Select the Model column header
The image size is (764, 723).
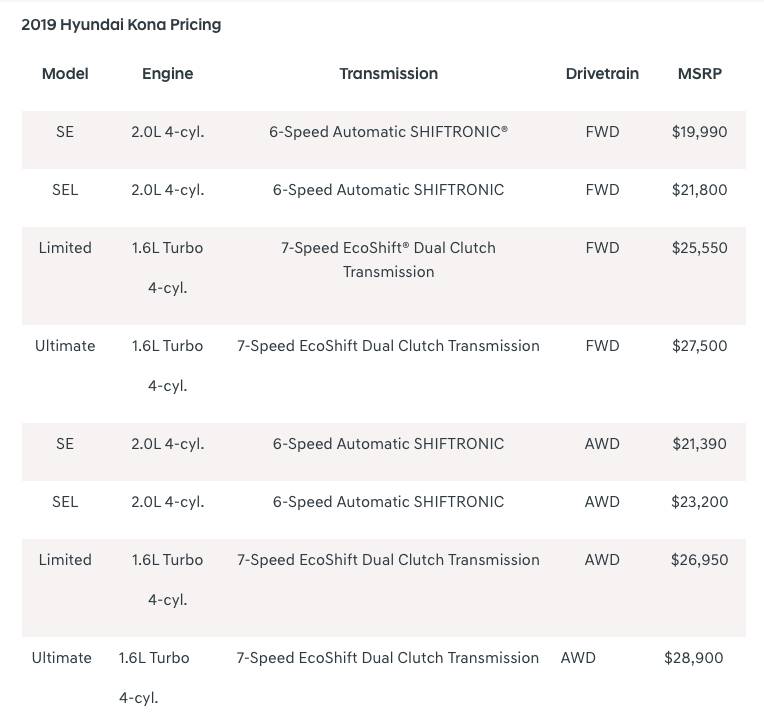(x=65, y=74)
